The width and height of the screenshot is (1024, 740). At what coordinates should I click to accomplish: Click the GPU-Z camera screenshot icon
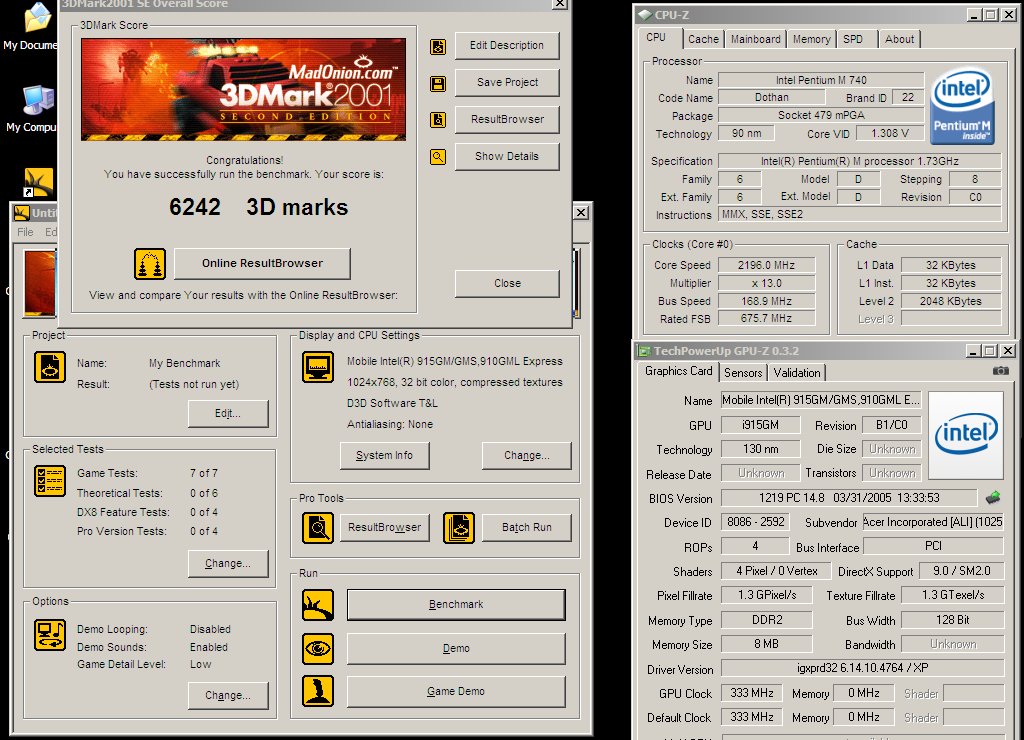[x=1000, y=370]
